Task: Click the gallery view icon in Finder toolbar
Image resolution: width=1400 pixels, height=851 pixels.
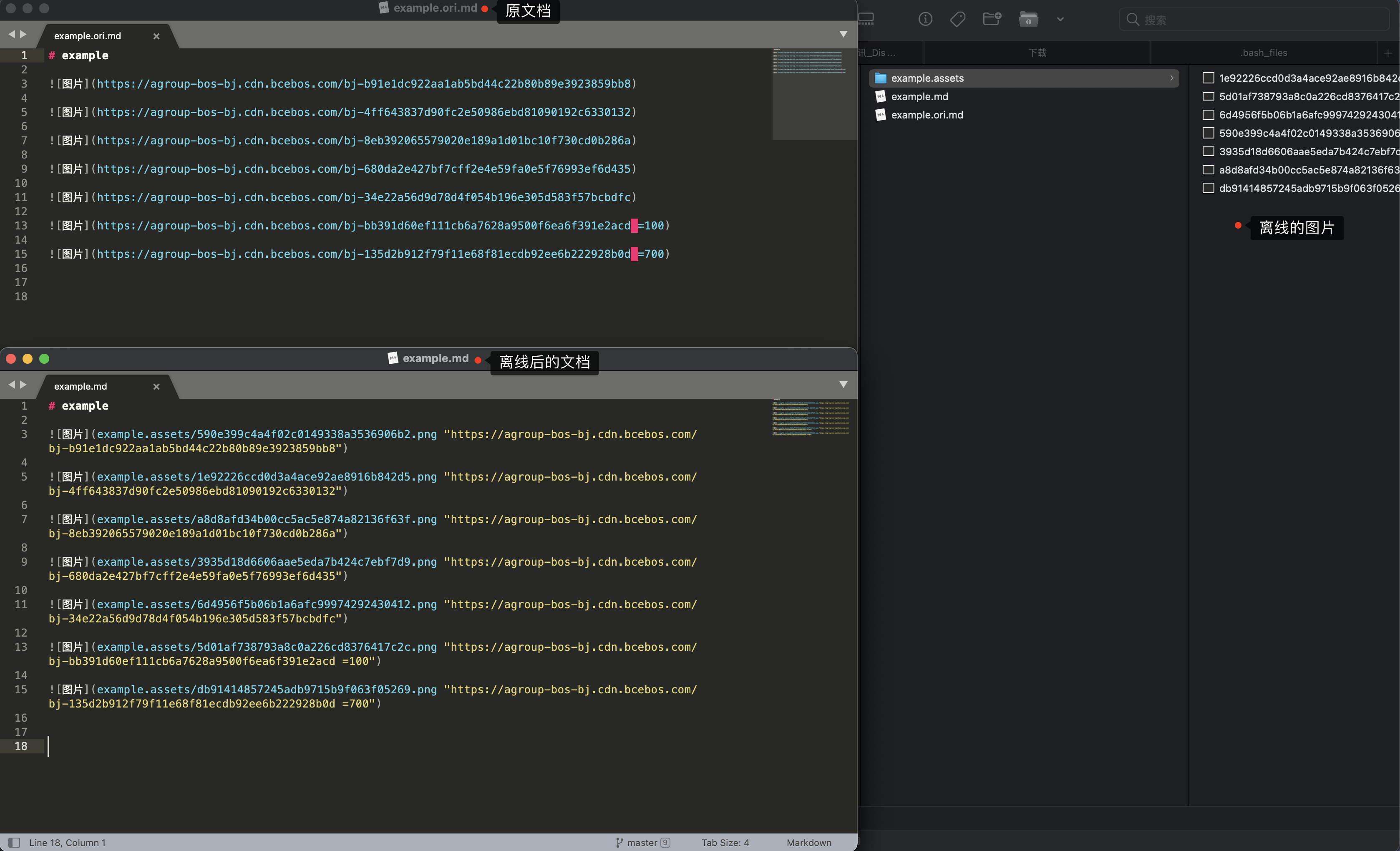Action: tap(866, 19)
